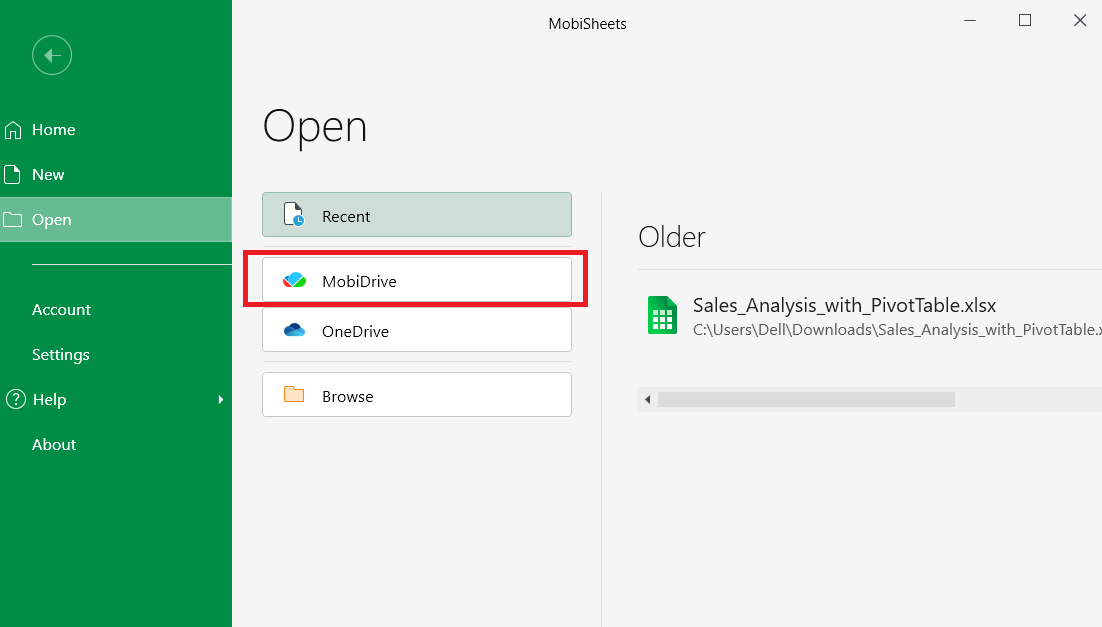Maximize the MobiSheets window
The image size is (1102, 627).
(x=1025, y=20)
